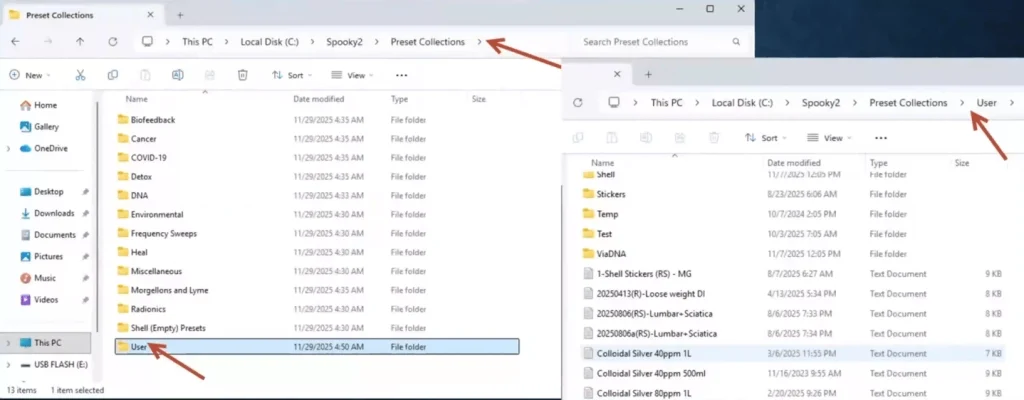
Task: Click the Delete trash icon in left toolbar
Action: [x=242, y=75]
